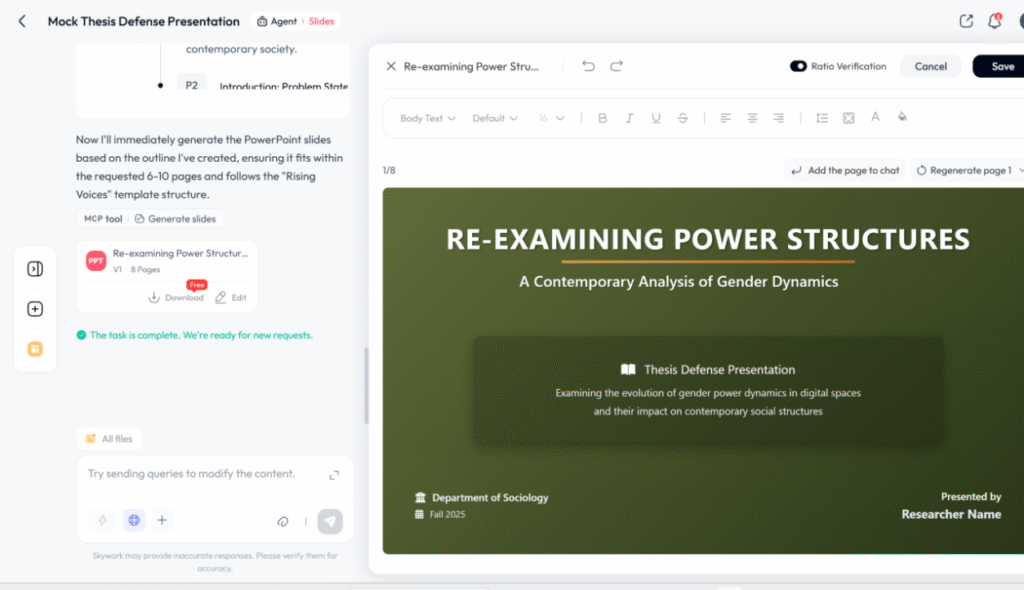Apply strikethrough formatting
The height and width of the screenshot is (590, 1024).
(x=682, y=118)
